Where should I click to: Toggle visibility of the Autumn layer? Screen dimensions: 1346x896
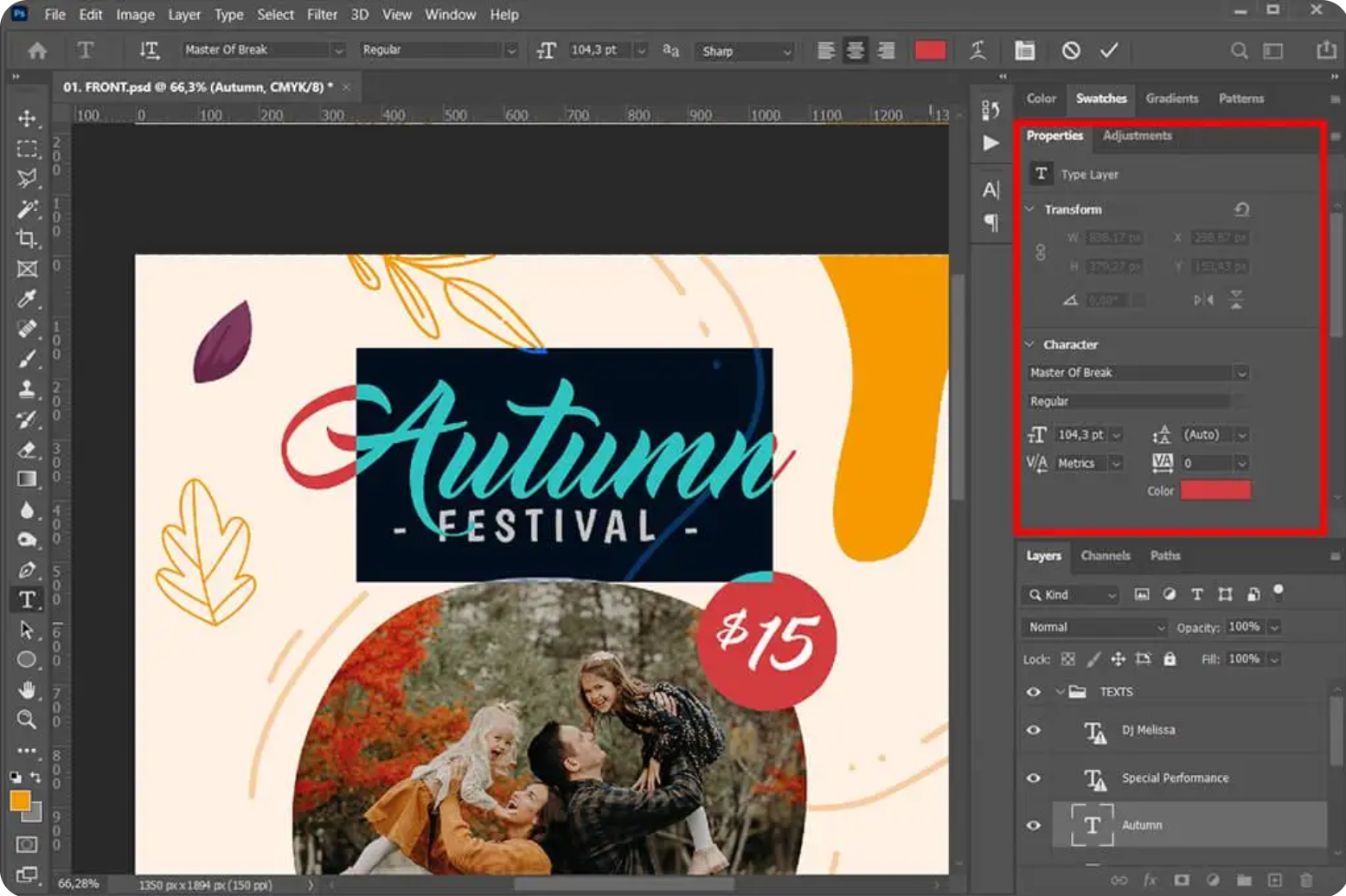click(1034, 824)
